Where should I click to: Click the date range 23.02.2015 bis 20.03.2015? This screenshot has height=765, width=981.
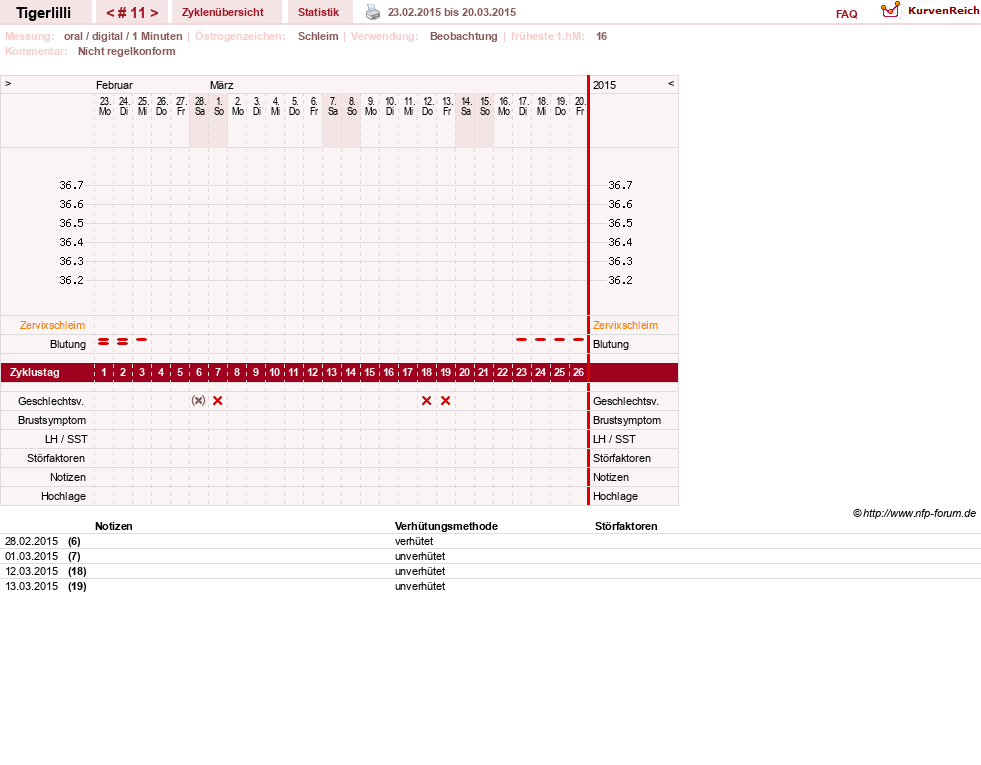[452, 13]
